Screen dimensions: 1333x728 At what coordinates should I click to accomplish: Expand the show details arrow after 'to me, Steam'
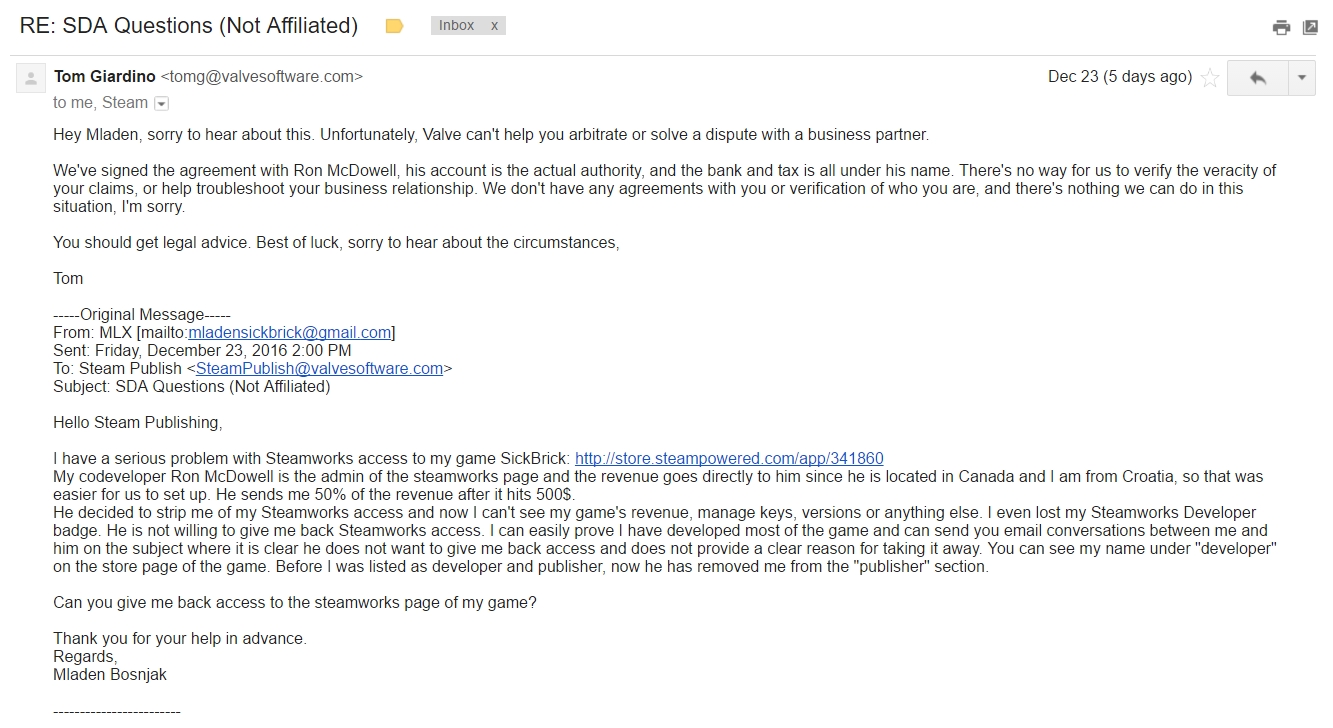pos(162,103)
